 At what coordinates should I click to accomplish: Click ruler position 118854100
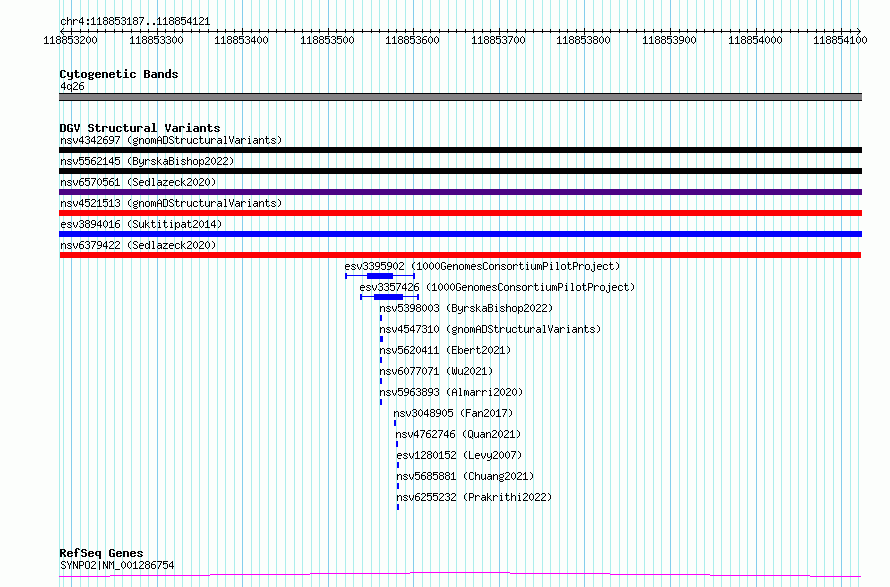[840, 40]
